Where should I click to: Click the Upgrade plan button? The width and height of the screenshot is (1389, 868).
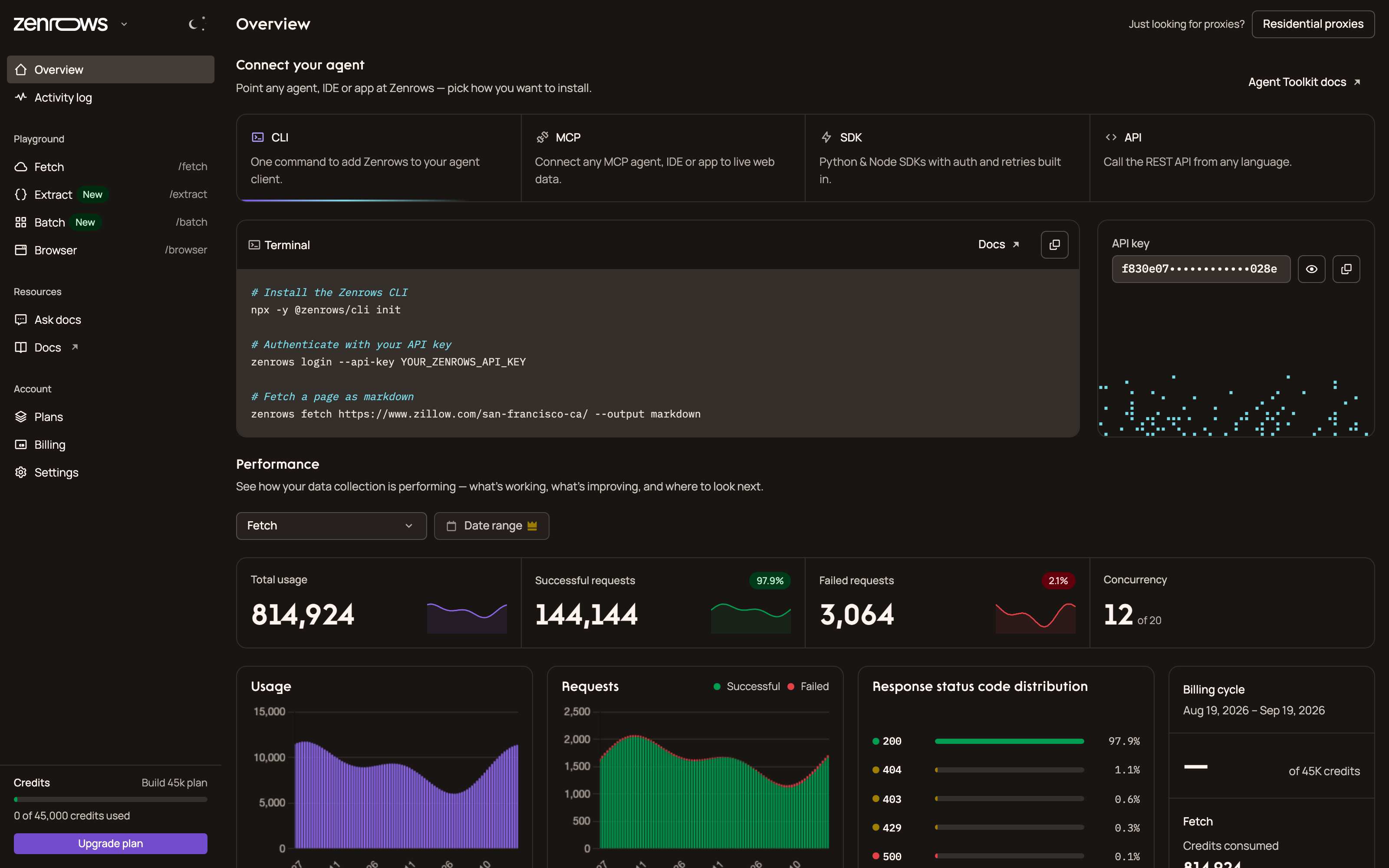[x=111, y=843]
